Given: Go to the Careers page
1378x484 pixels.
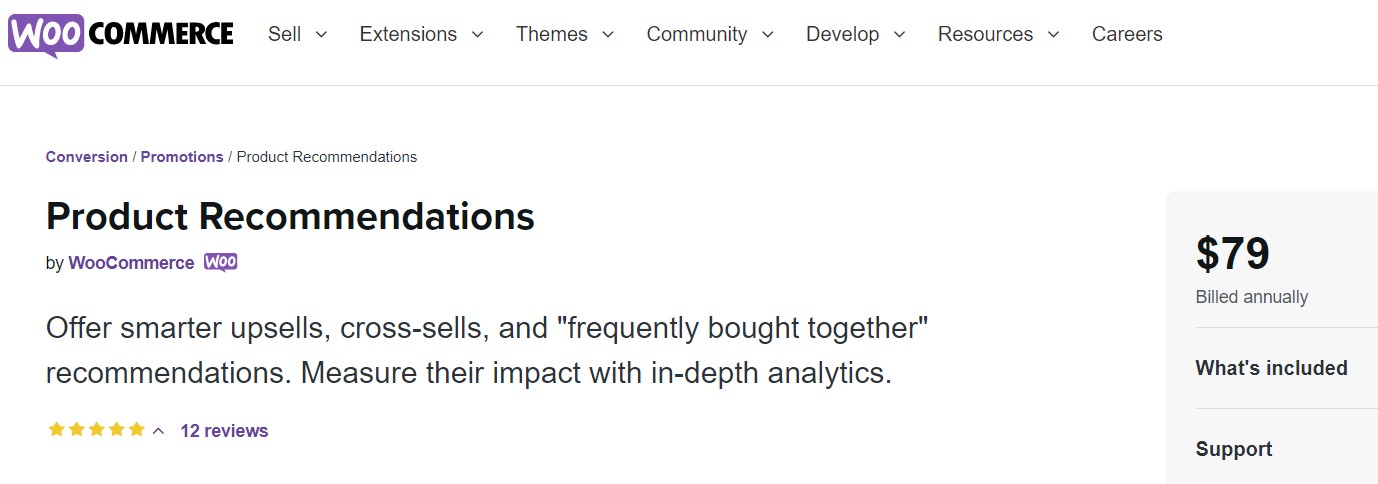Looking at the screenshot, I should 1127,34.
